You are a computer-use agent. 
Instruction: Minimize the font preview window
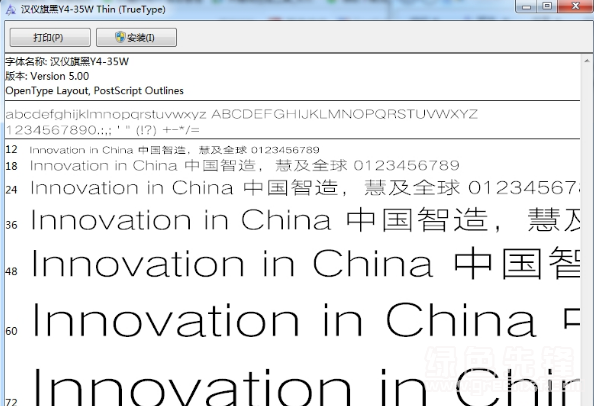(x=526, y=6)
